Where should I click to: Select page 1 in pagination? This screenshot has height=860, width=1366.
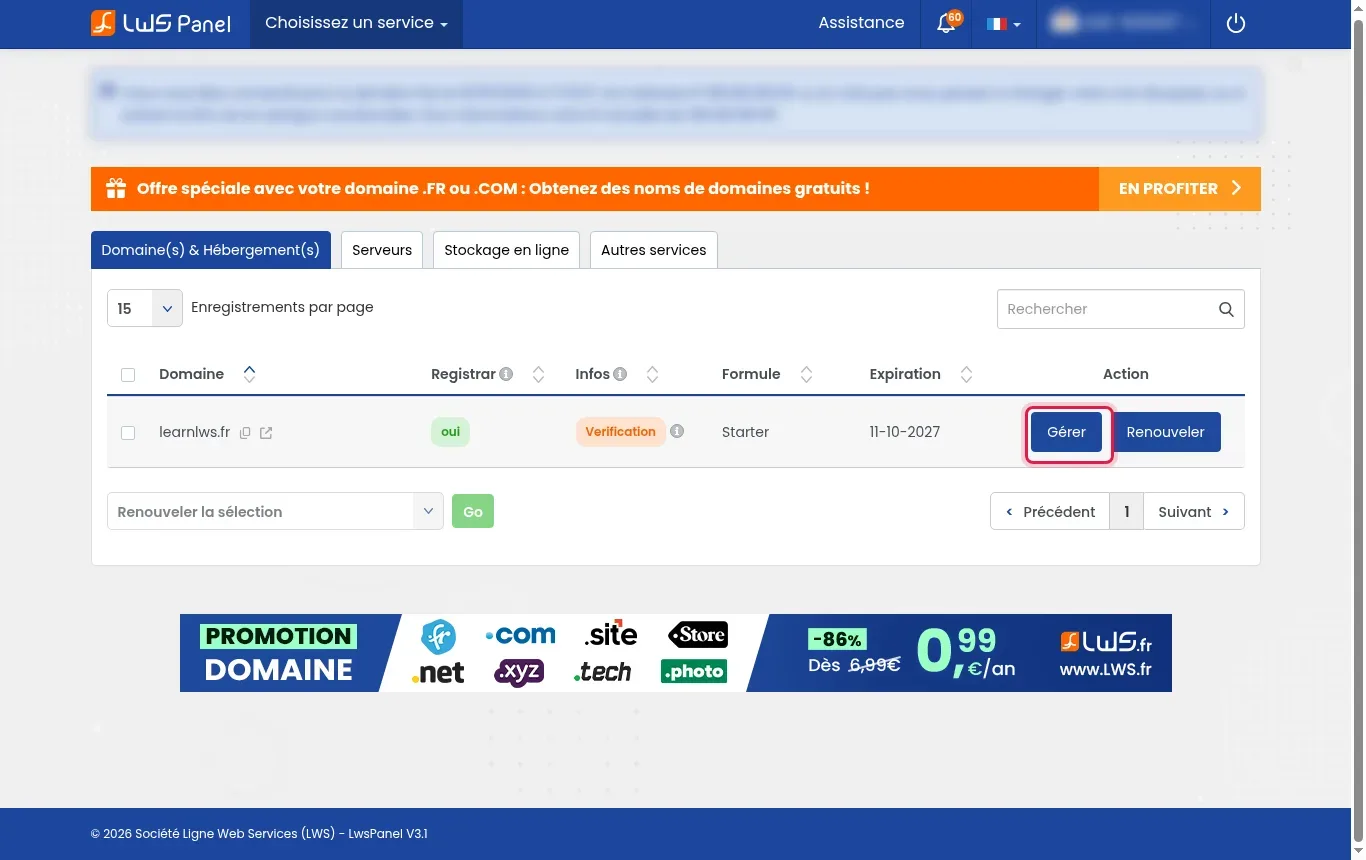pos(1127,511)
